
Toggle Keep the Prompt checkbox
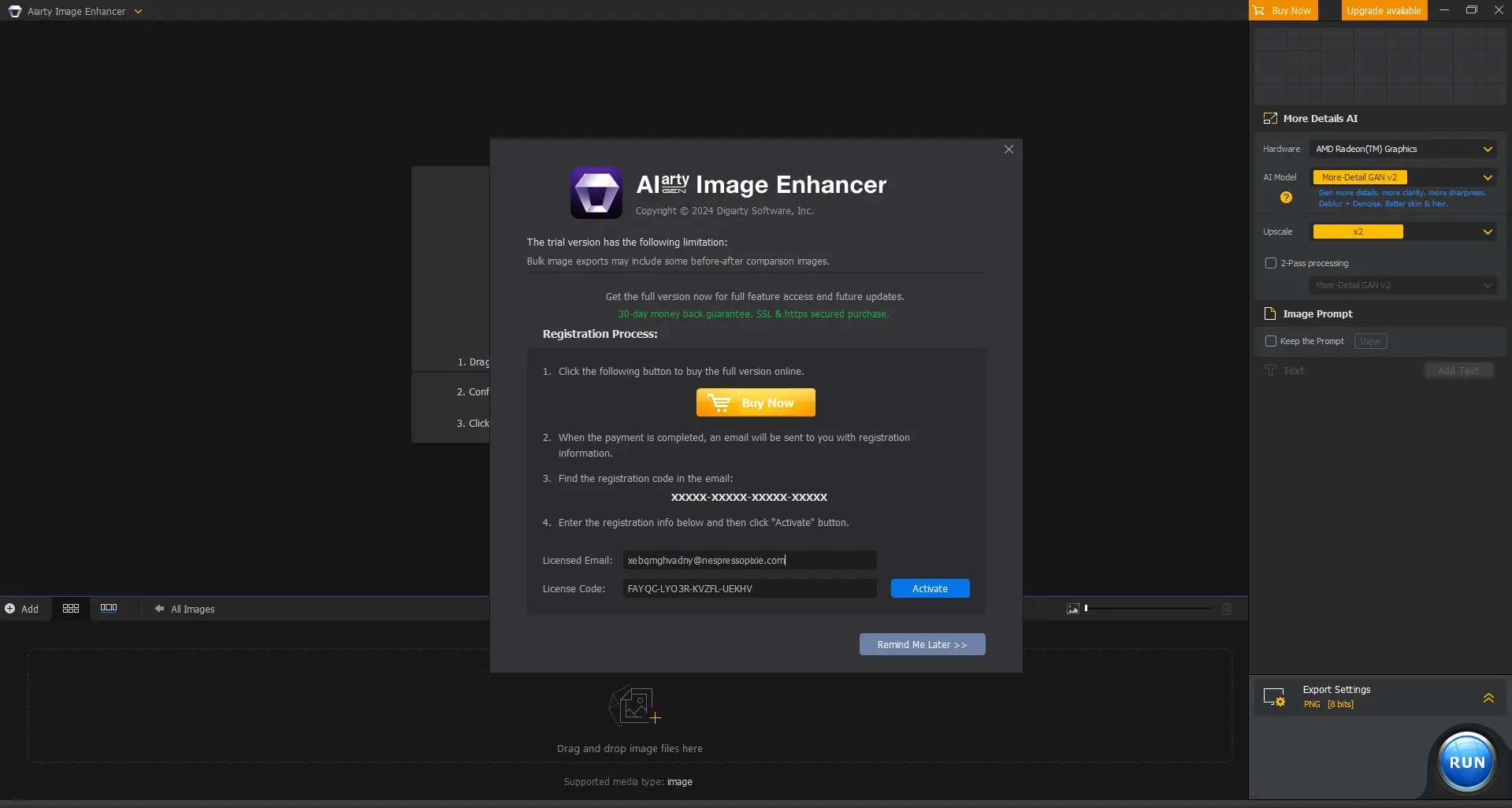(1270, 341)
